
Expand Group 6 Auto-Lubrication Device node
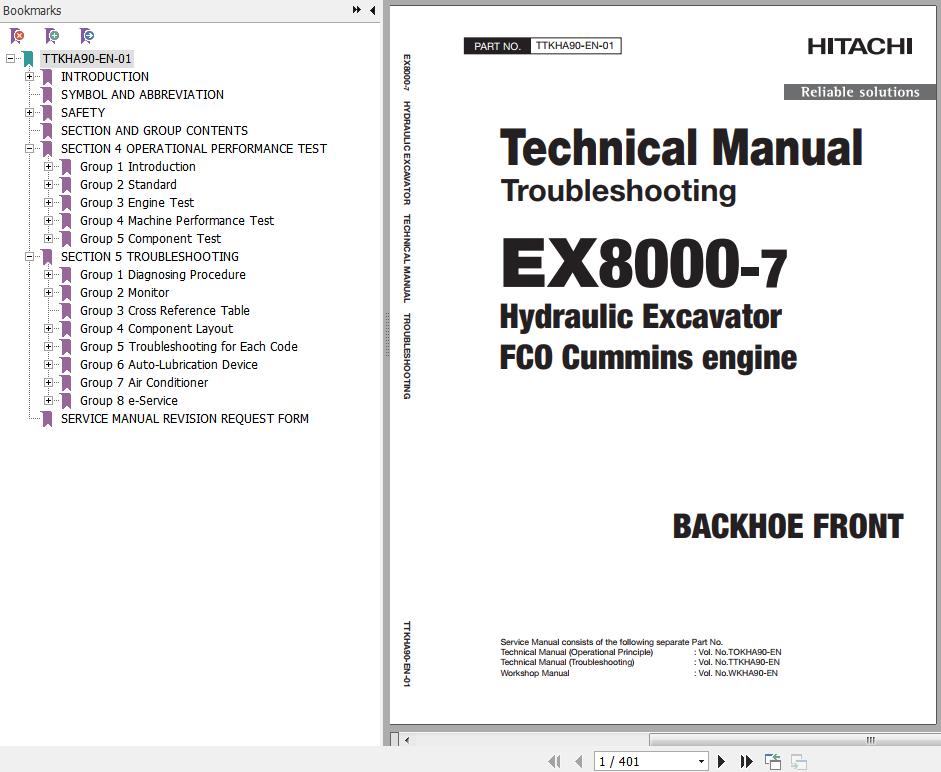(x=49, y=364)
